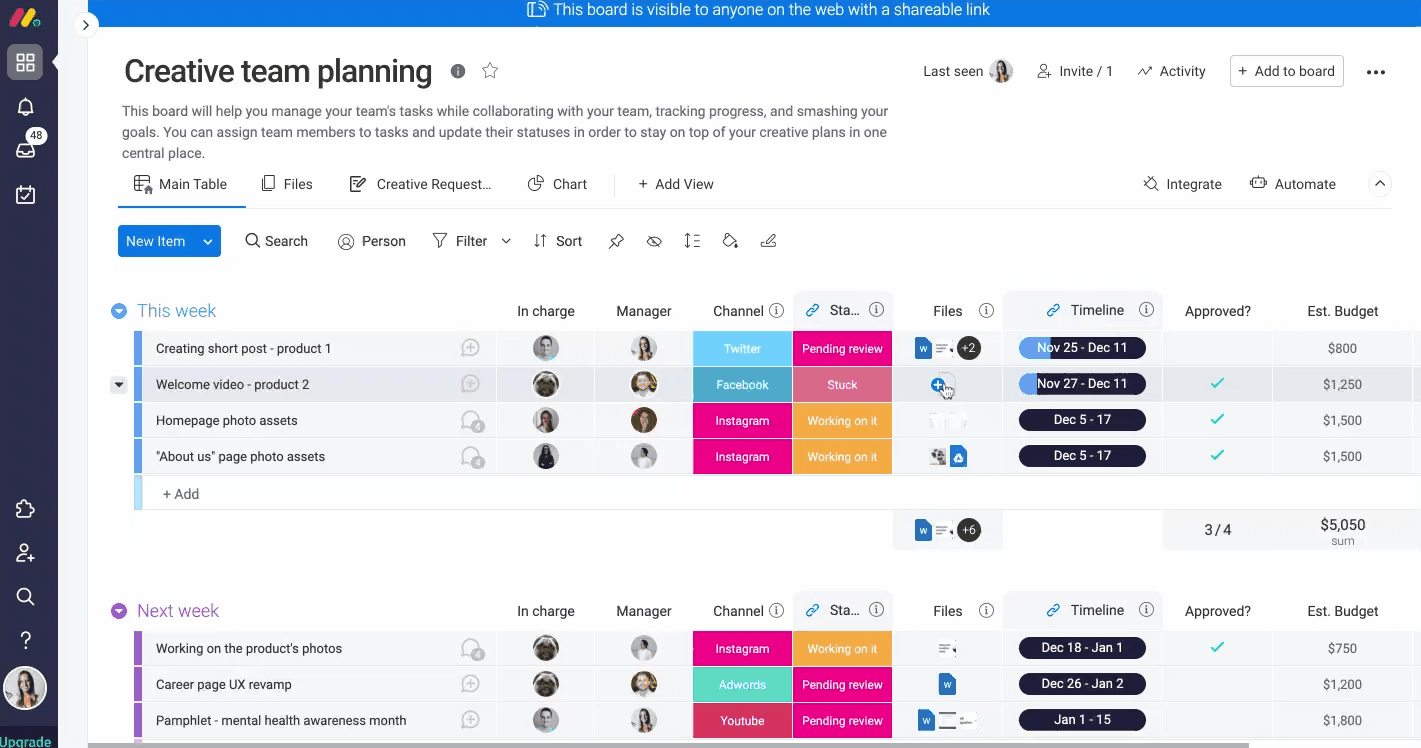This screenshot has height=748, width=1421.
Task: Toggle the hidden columns eye icon
Action: pos(654,241)
